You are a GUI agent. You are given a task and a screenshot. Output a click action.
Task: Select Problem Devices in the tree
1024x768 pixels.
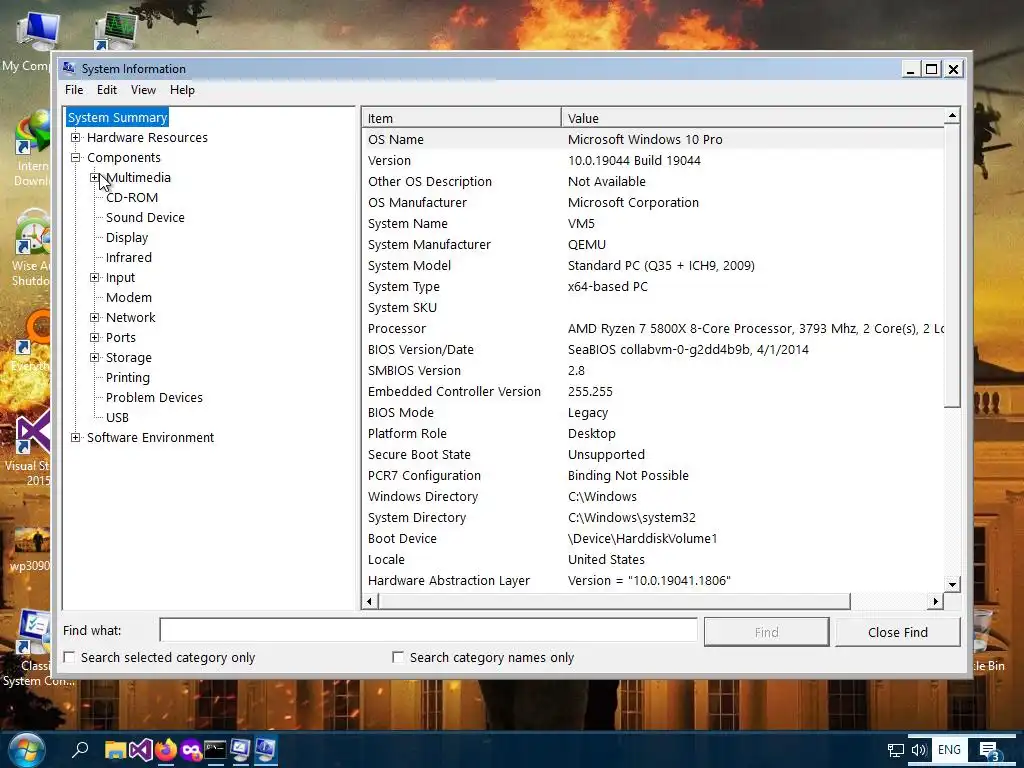154,398
